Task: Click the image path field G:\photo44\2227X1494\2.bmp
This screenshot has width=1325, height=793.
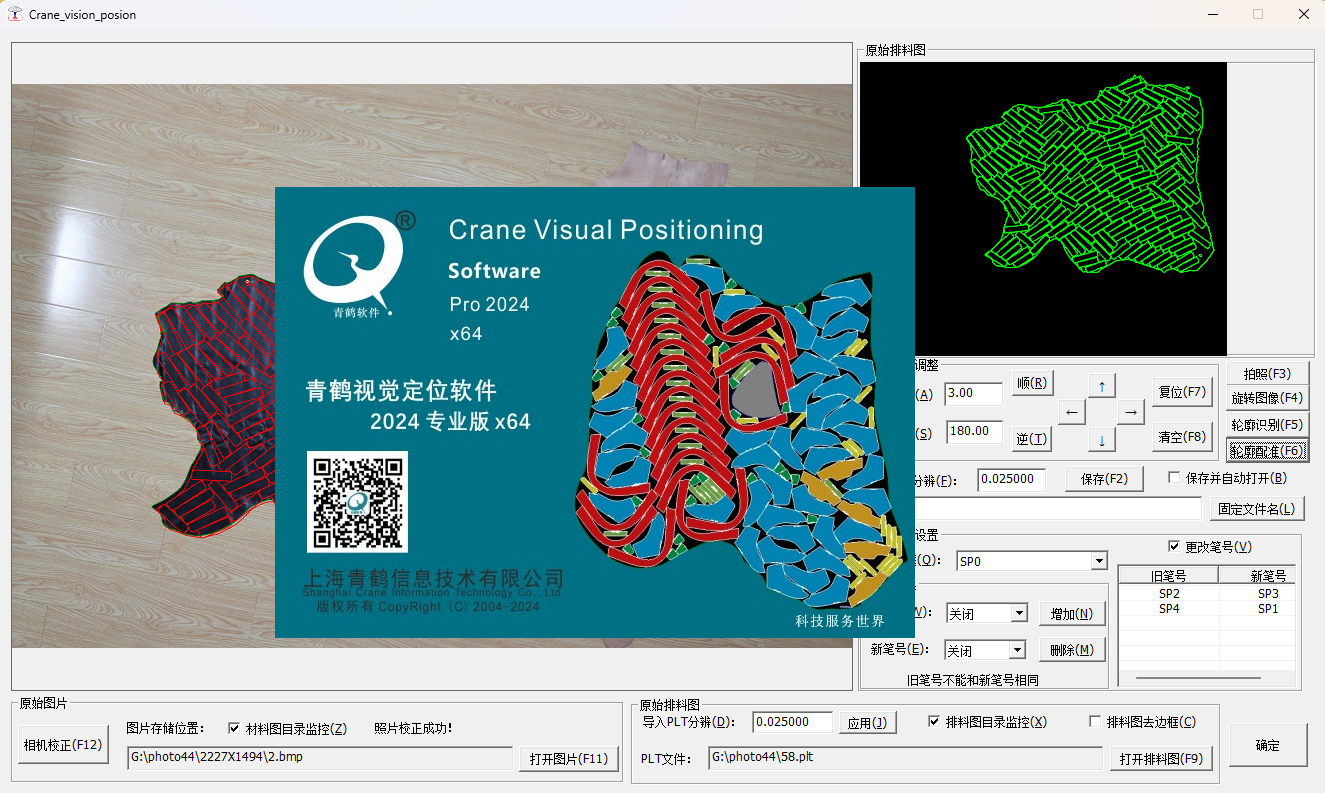Action: tap(320, 758)
